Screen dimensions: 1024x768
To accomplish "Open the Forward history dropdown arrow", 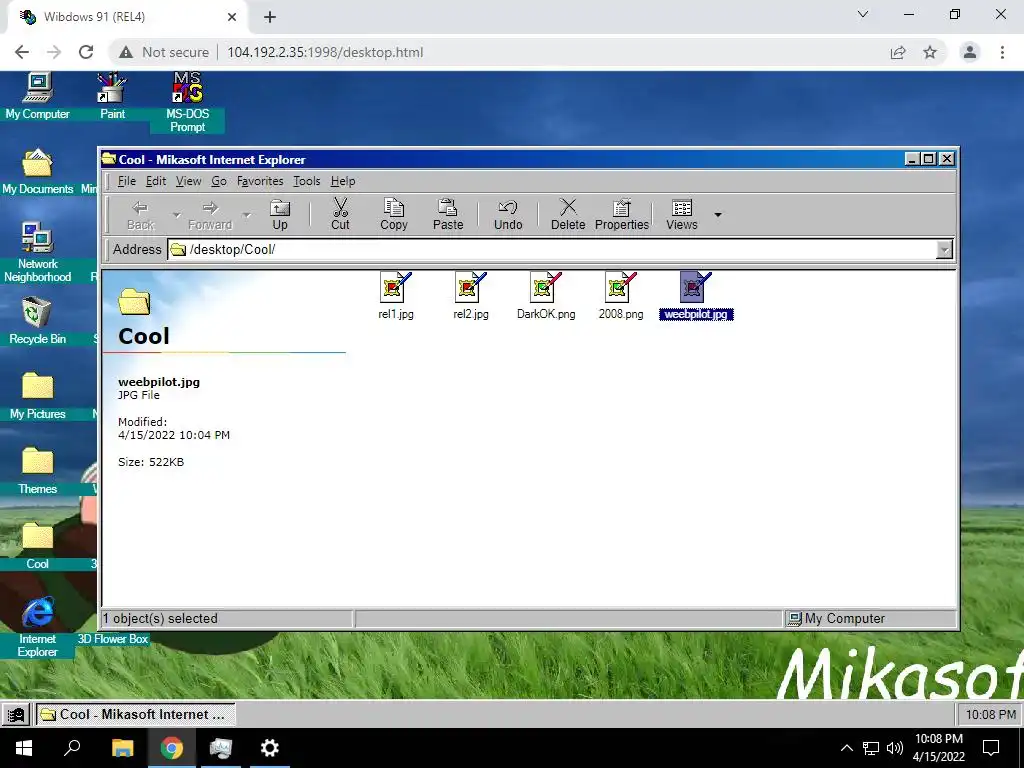I will [246, 215].
